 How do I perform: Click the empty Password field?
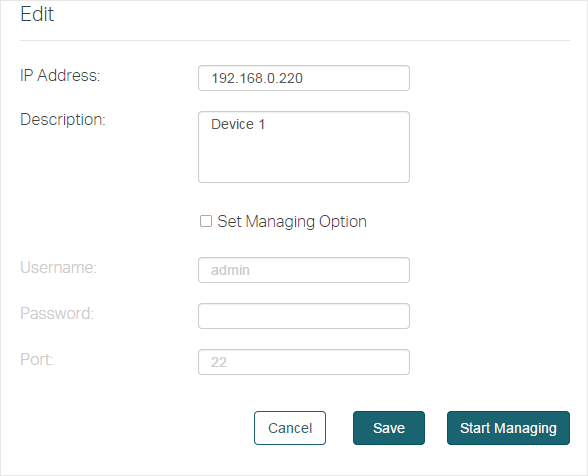coord(304,316)
